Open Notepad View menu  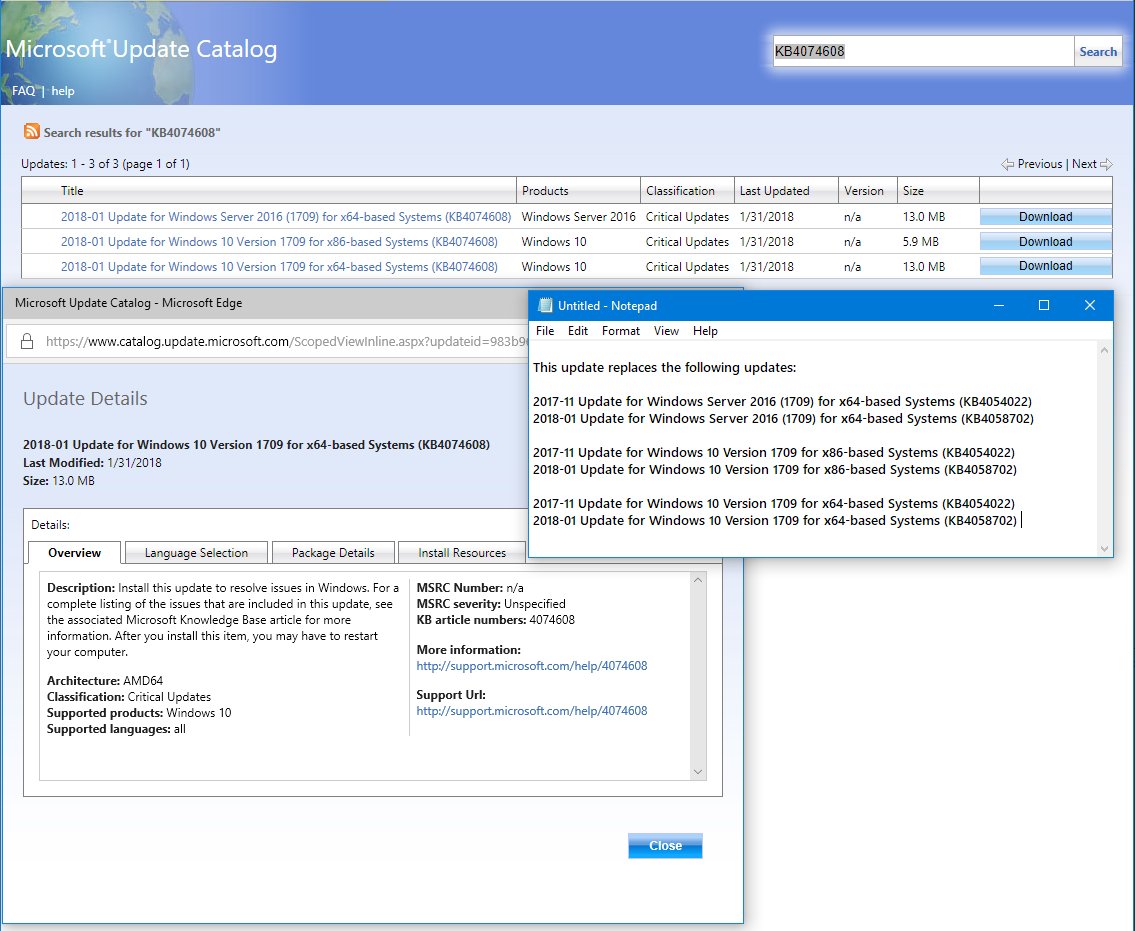666,331
